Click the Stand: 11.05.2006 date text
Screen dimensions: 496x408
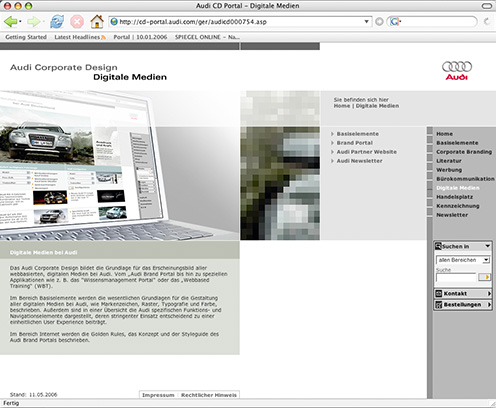point(33,394)
